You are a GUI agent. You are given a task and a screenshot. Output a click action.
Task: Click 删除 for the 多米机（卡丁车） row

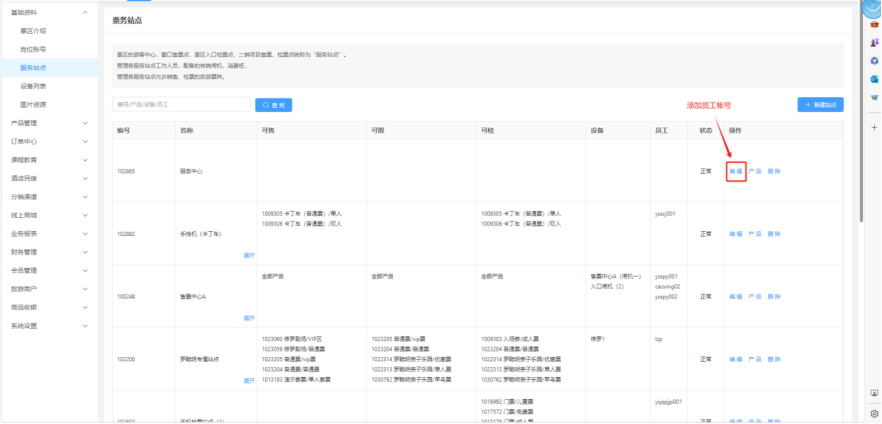(774, 233)
